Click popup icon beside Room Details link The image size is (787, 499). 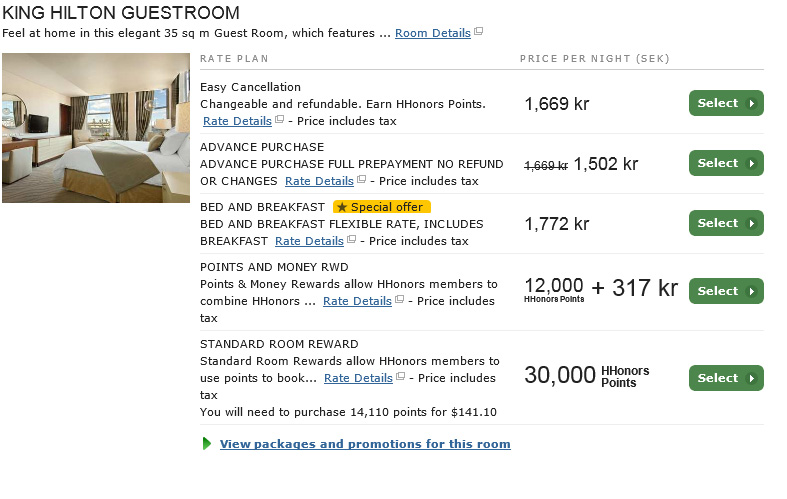479,33
